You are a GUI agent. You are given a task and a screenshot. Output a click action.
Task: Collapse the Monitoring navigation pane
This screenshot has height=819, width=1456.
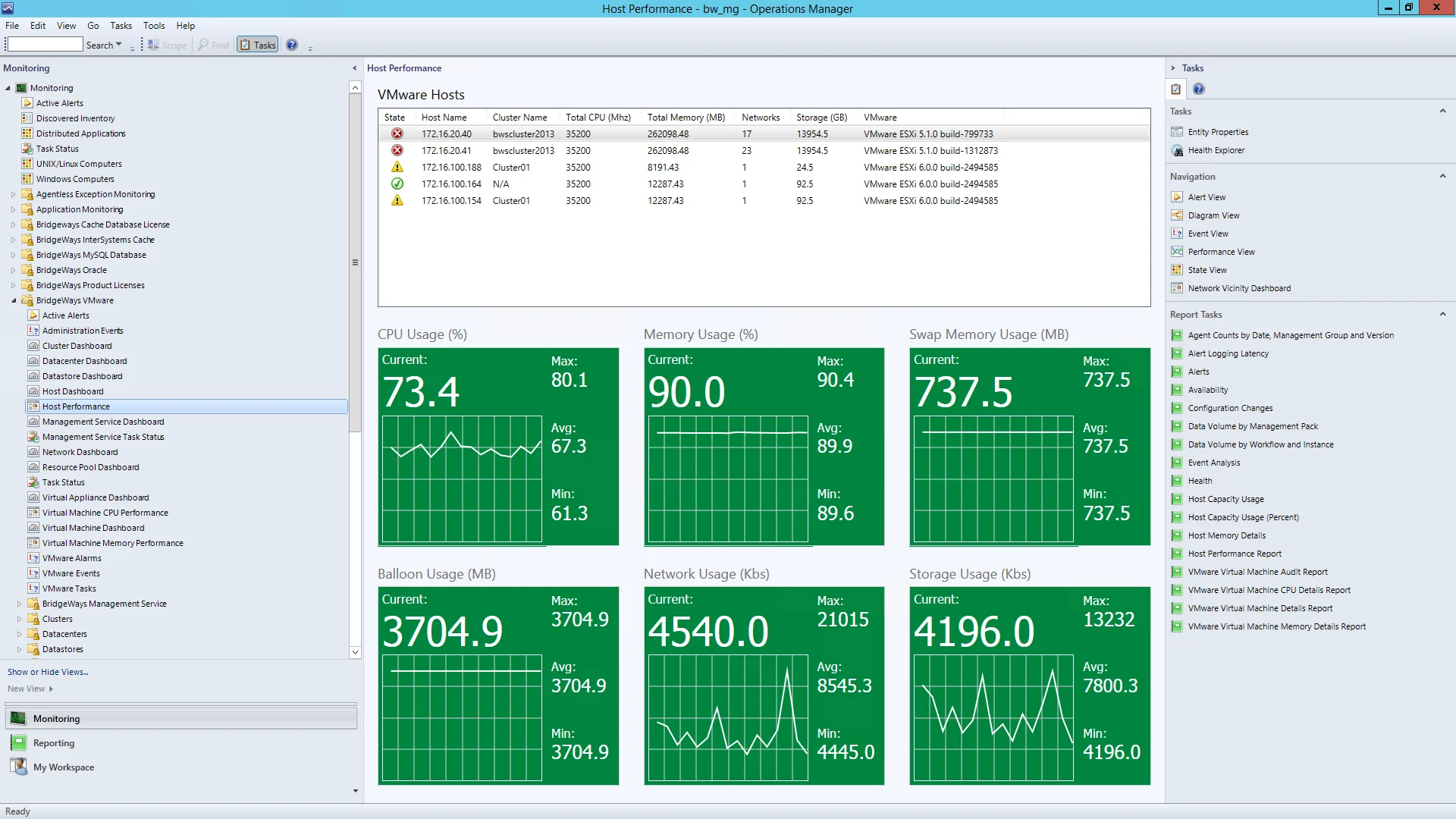[354, 68]
